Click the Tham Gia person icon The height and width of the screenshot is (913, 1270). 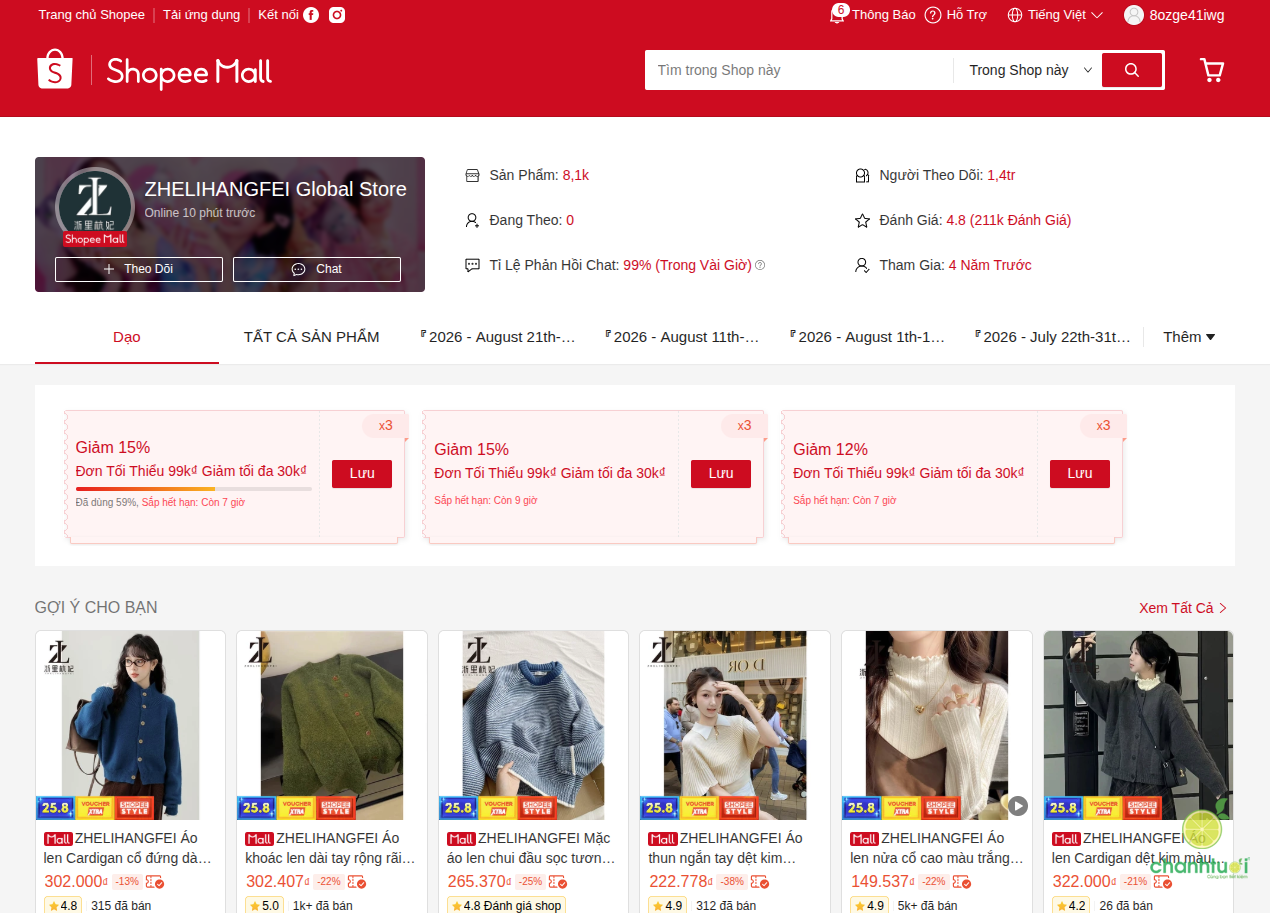coord(862,265)
